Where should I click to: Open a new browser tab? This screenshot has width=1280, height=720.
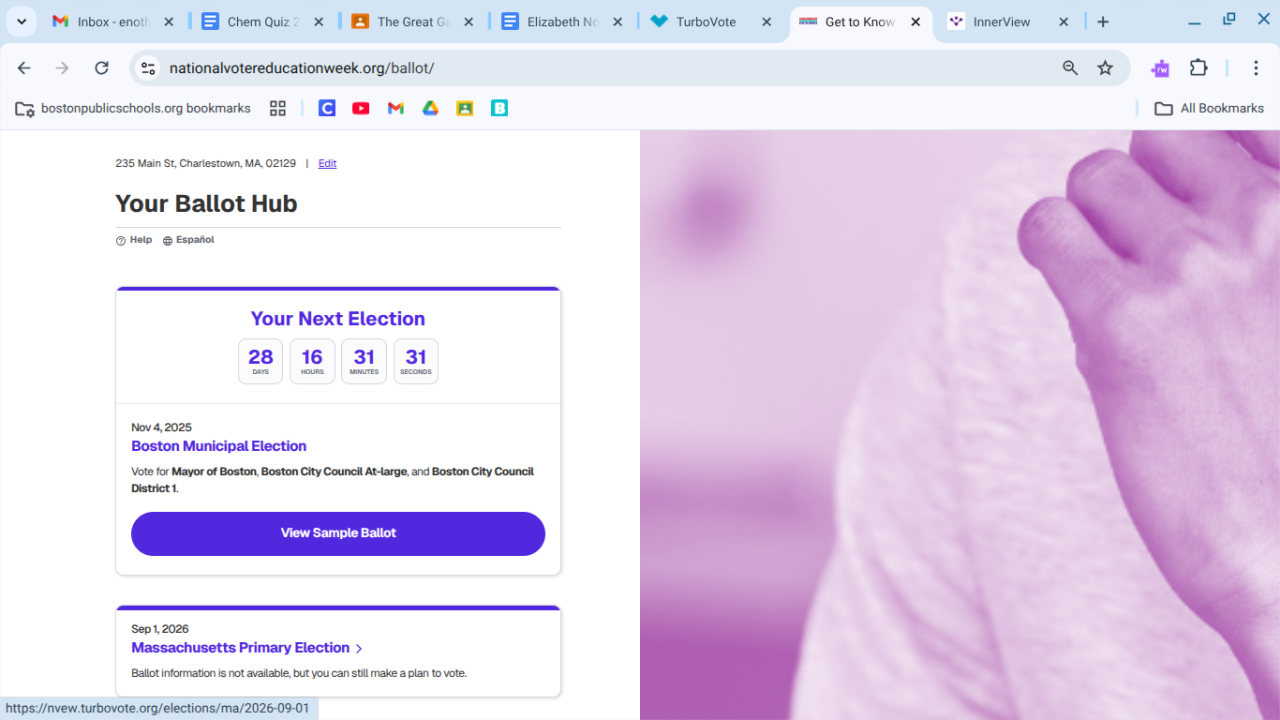coord(1103,22)
